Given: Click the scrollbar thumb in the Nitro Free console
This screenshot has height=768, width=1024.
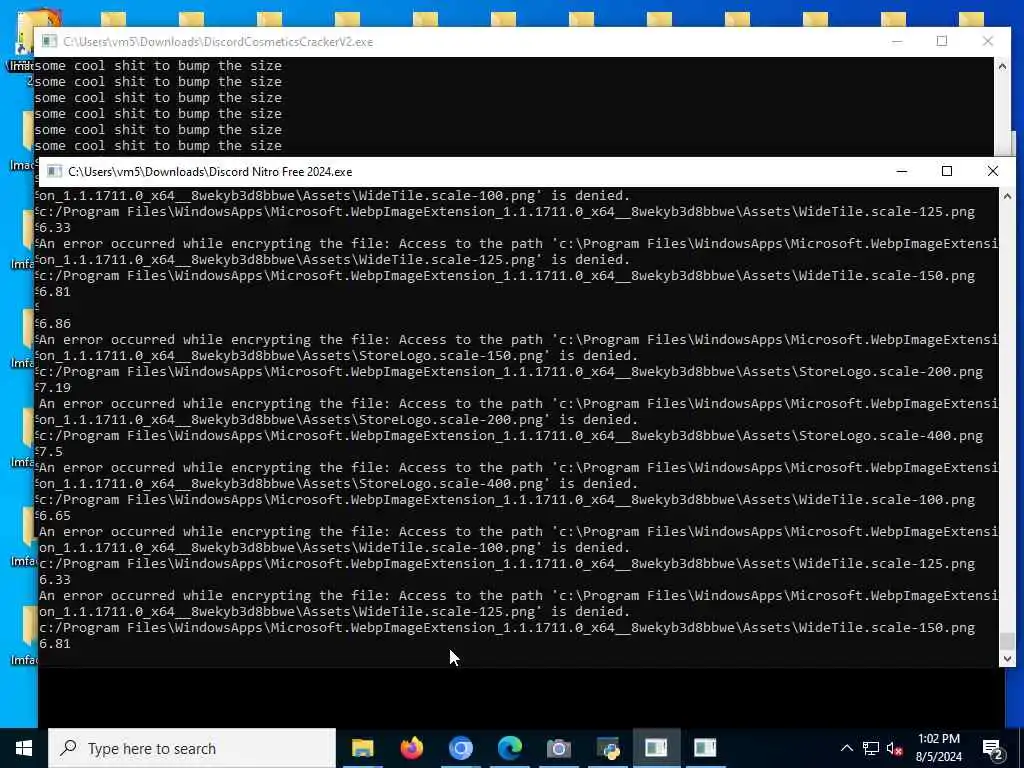Looking at the screenshot, I should (1007, 640).
